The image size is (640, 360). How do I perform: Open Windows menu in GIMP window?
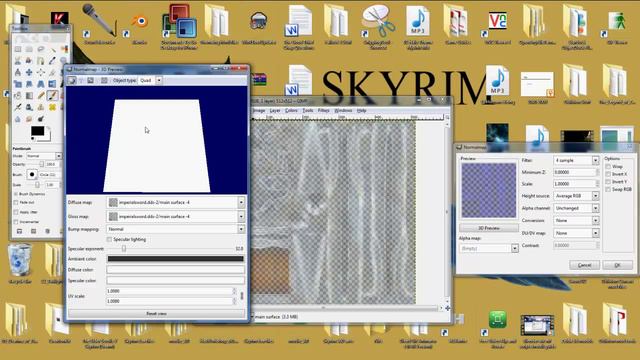pos(343,111)
